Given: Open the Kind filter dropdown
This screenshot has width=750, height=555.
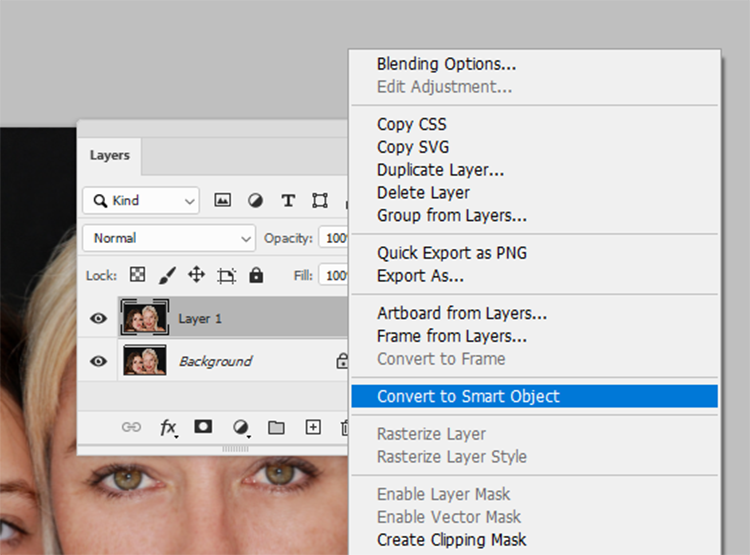Looking at the screenshot, I should pos(141,200).
